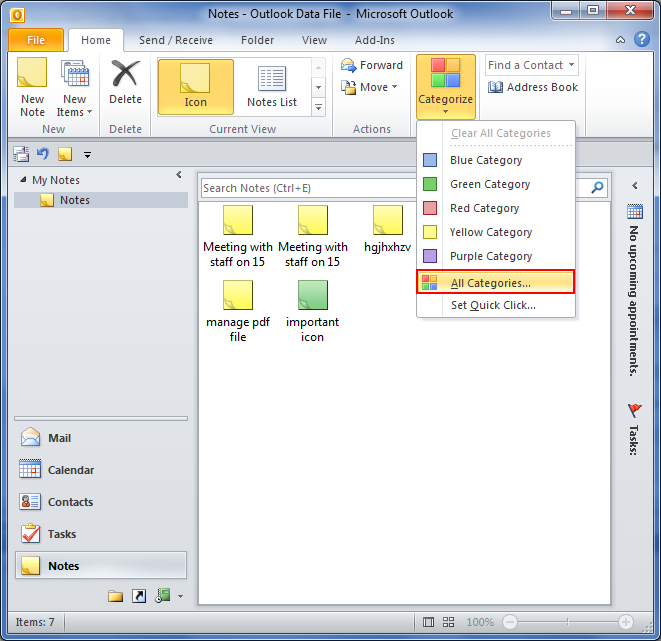The width and height of the screenshot is (661, 641).
Task: Minimize the navigation pane
Action: coord(179,174)
